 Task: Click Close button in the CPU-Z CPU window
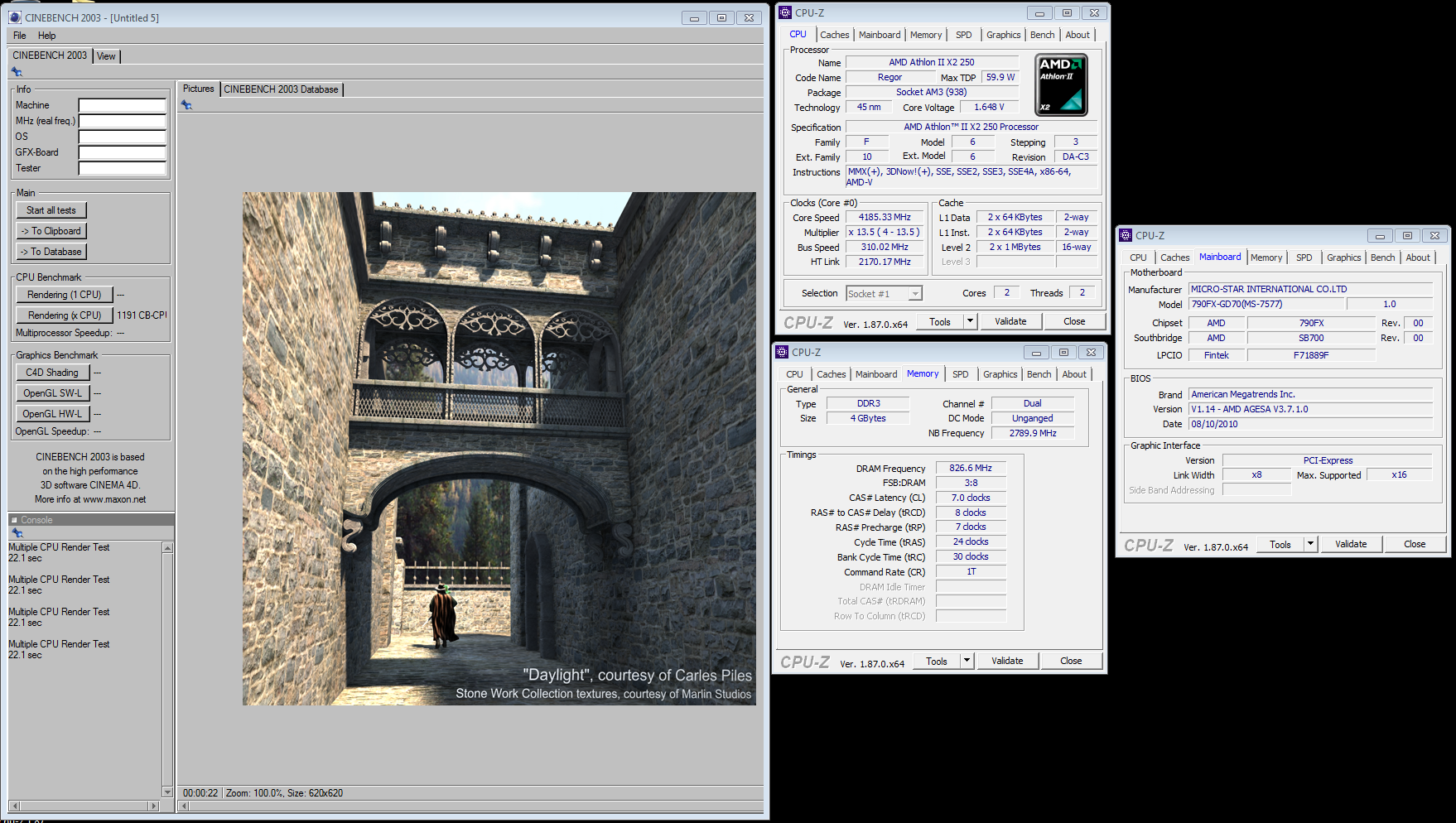coord(1074,321)
